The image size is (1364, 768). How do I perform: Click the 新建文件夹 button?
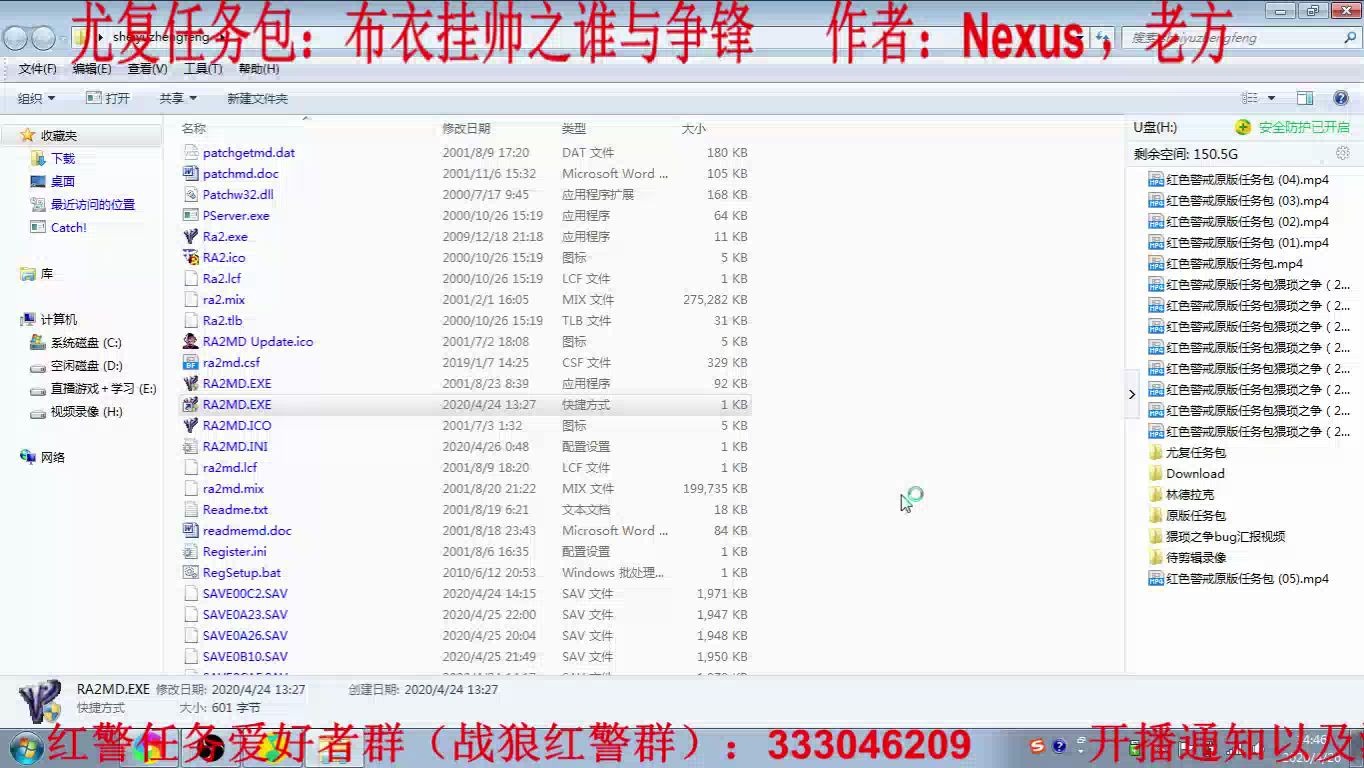[x=257, y=98]
